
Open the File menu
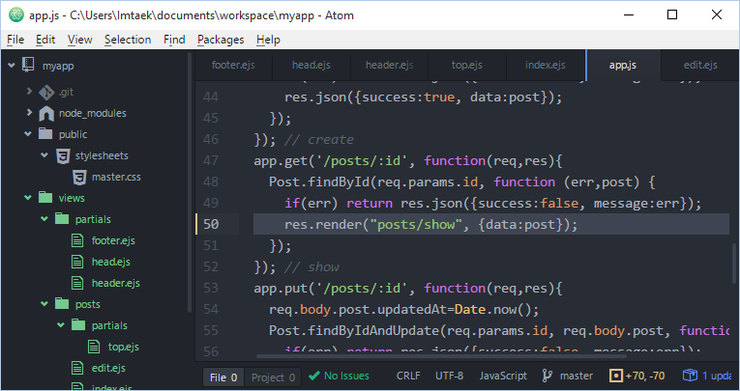pyautogui.click(x=16, y=40)
